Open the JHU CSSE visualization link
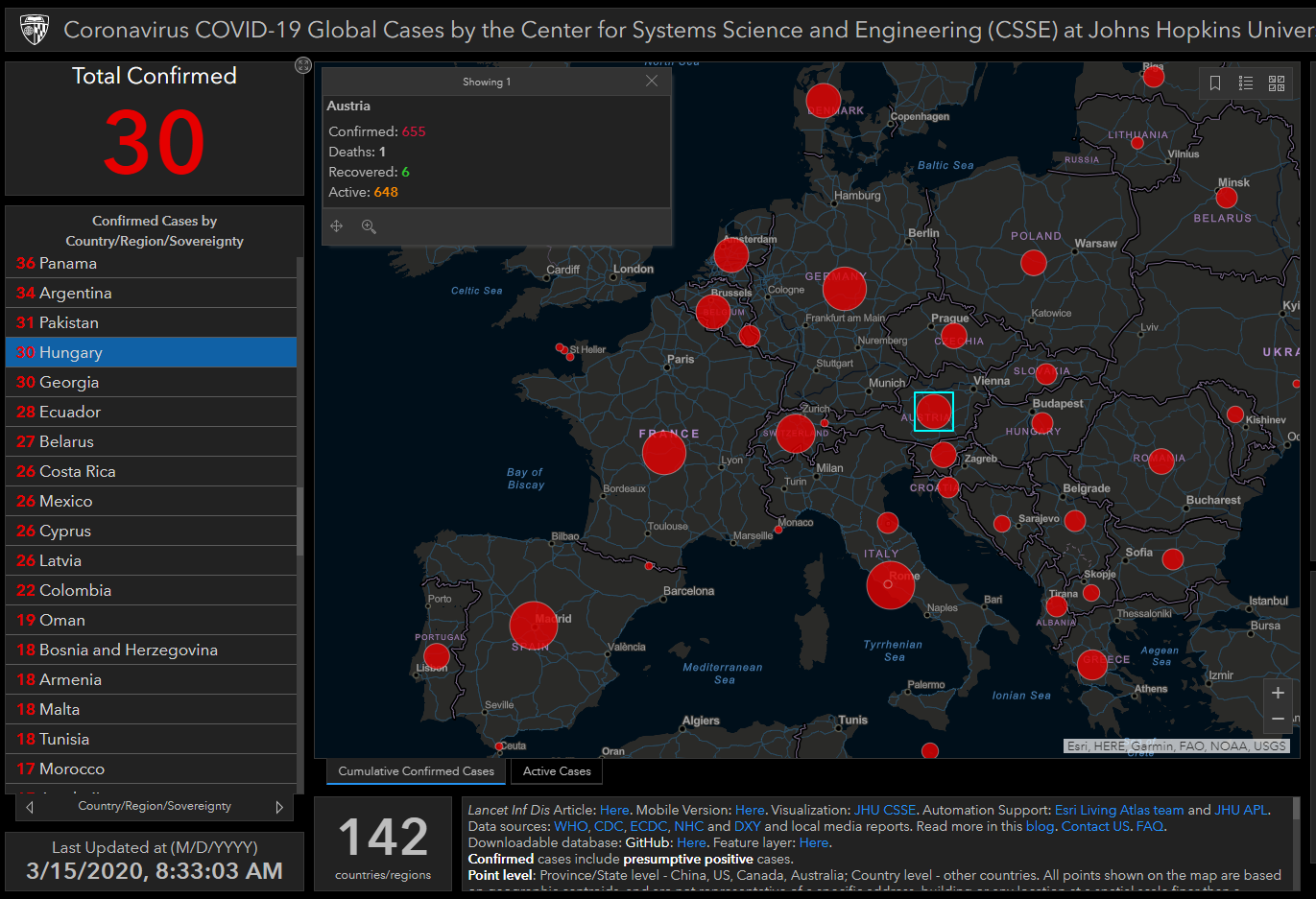Viewport: 1316px width, 899px height. [884, 810]
